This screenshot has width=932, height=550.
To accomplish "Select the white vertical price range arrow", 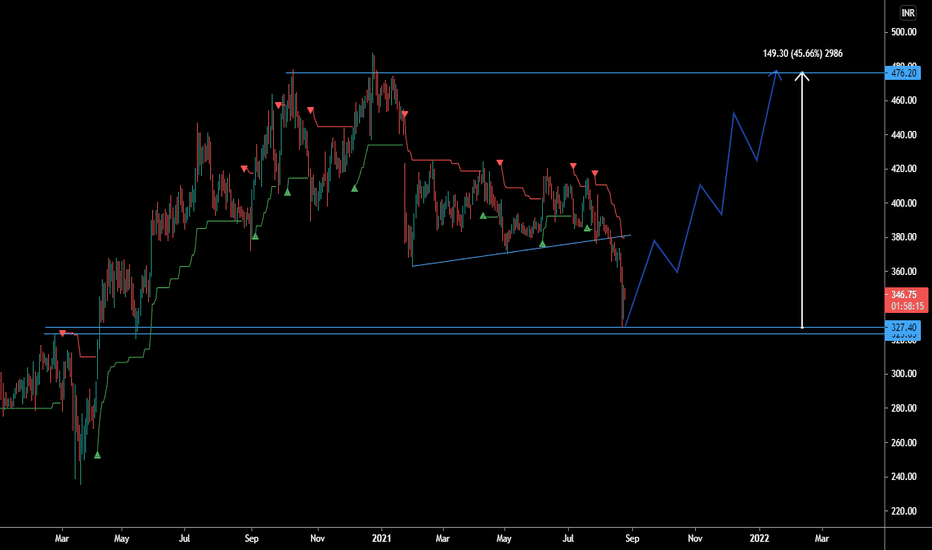I will (802, 200).
